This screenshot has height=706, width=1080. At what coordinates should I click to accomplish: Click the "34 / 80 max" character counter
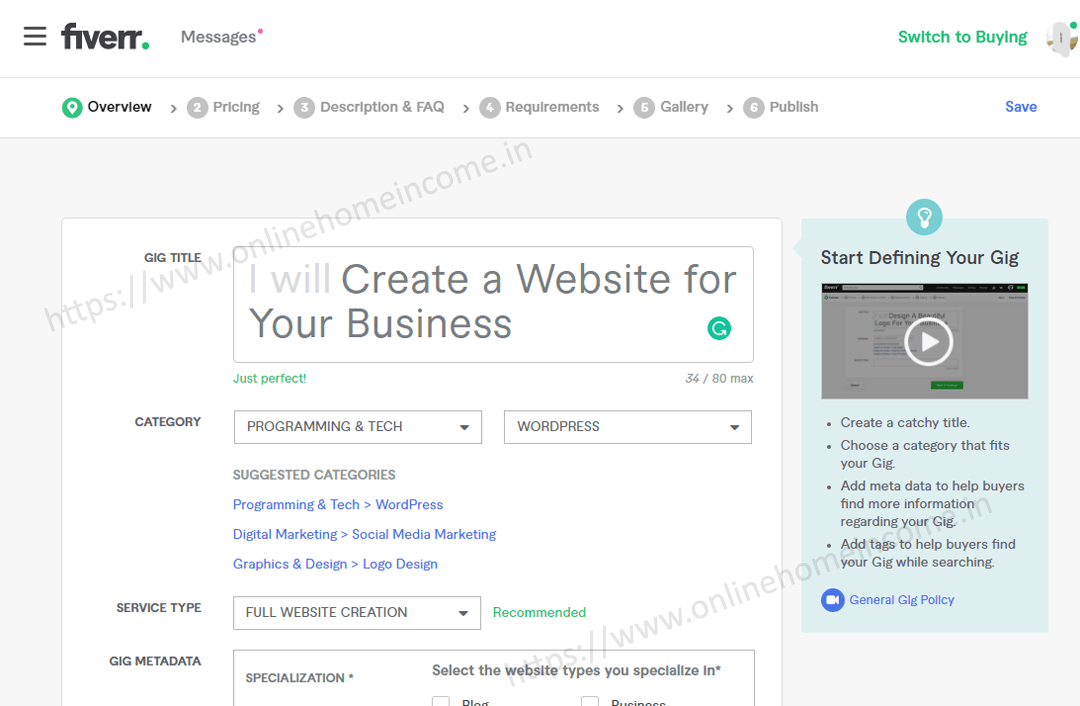[719, 379]
